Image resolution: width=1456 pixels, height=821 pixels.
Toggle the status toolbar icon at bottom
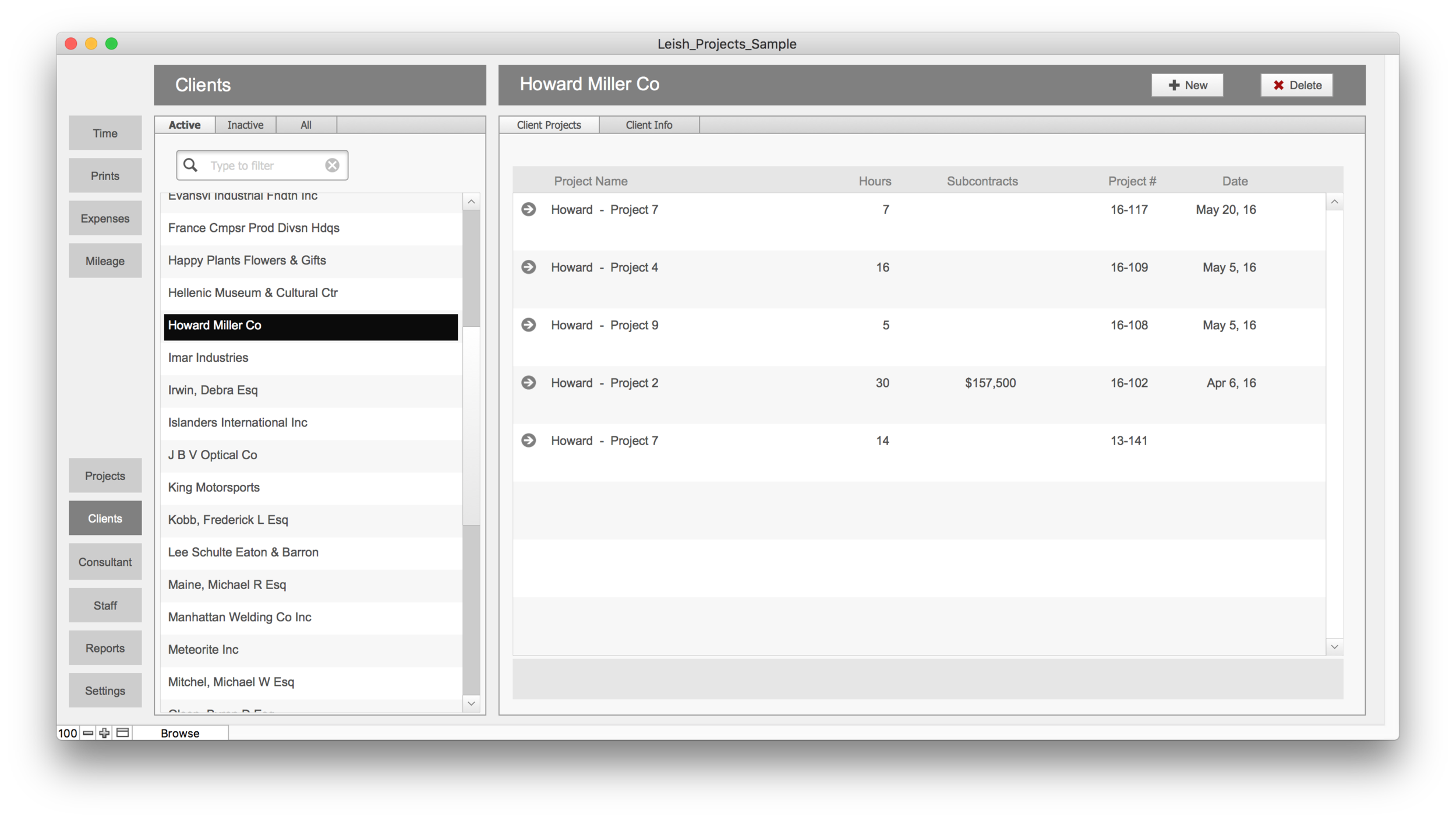point(122,733)
